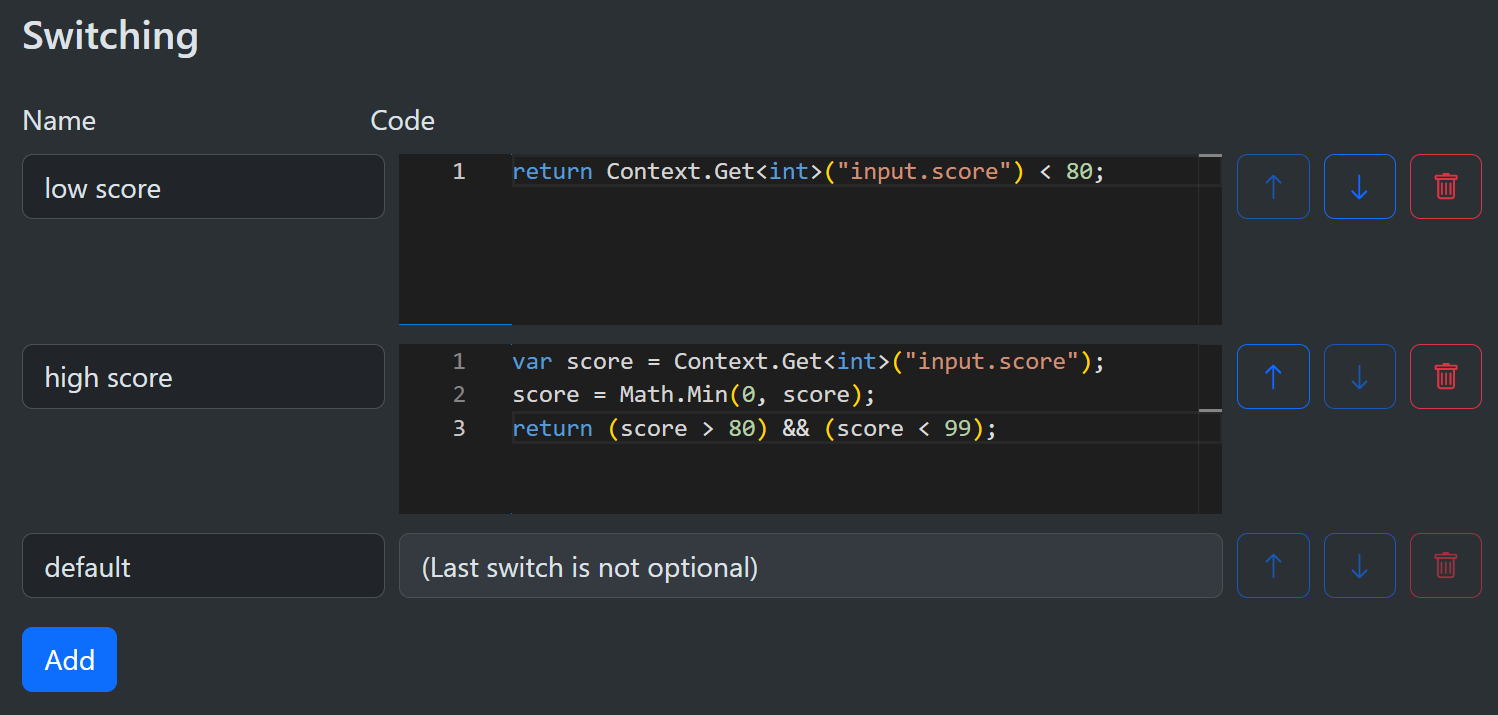Click the default switch trash icon

coord(1445,566)
